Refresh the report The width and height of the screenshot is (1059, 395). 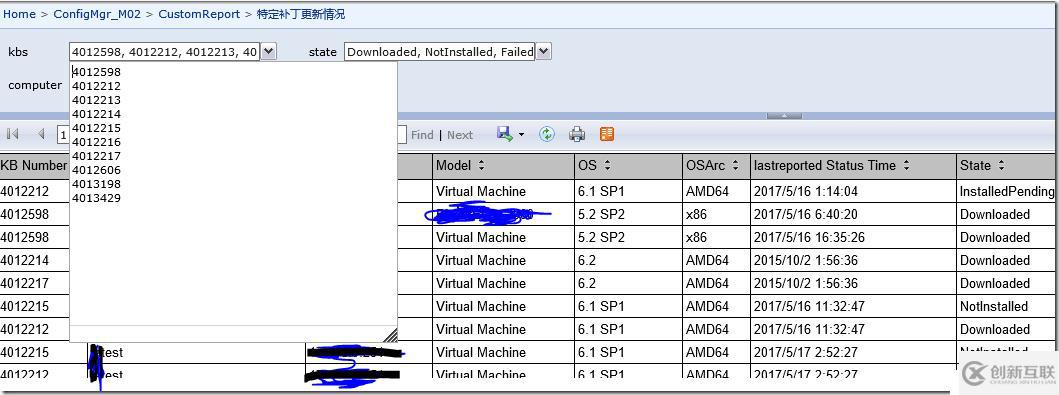pos(546,134)
